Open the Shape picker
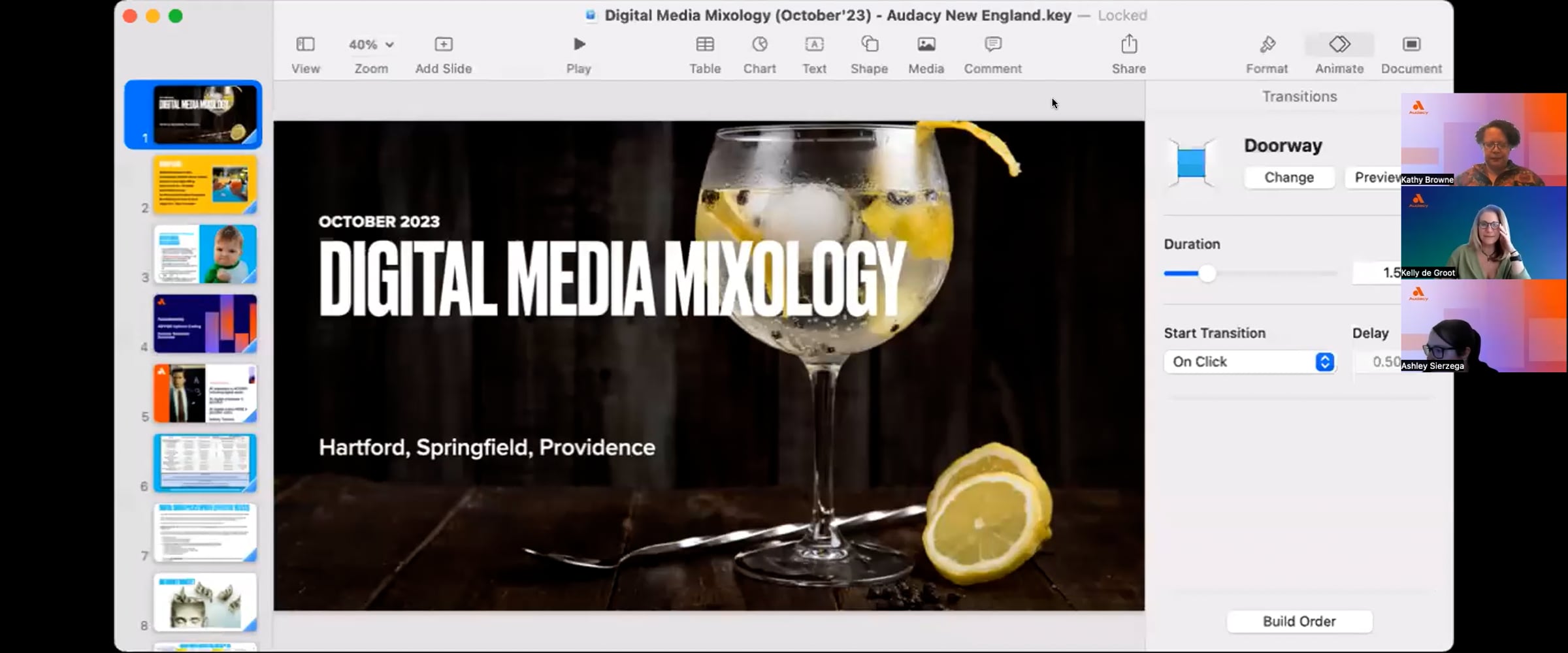The image size is (1568, 653). click(869, 44)
